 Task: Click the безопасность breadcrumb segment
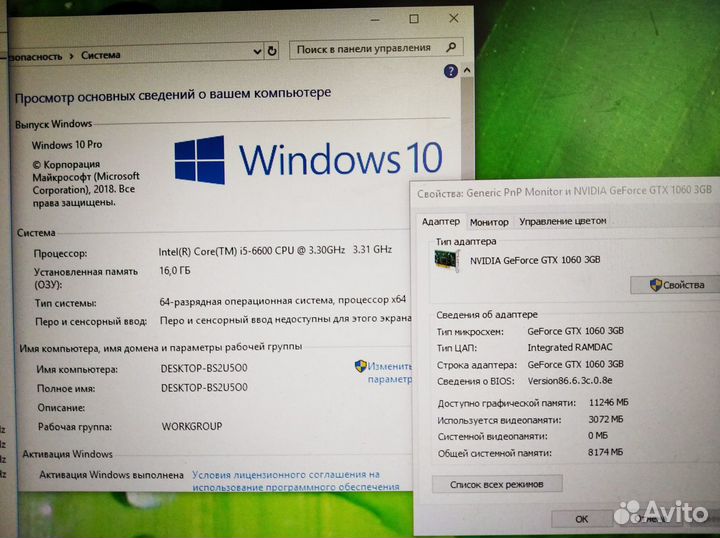[36, 56]
